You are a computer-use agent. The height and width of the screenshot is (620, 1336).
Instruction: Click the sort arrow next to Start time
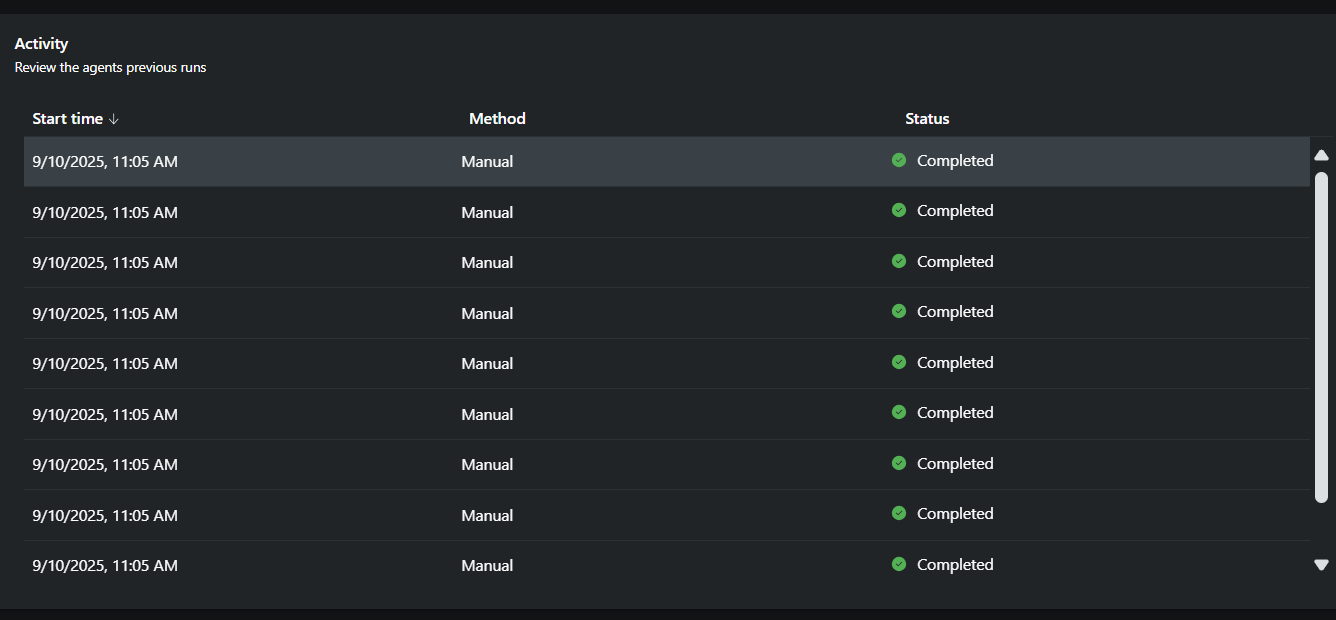114,119
